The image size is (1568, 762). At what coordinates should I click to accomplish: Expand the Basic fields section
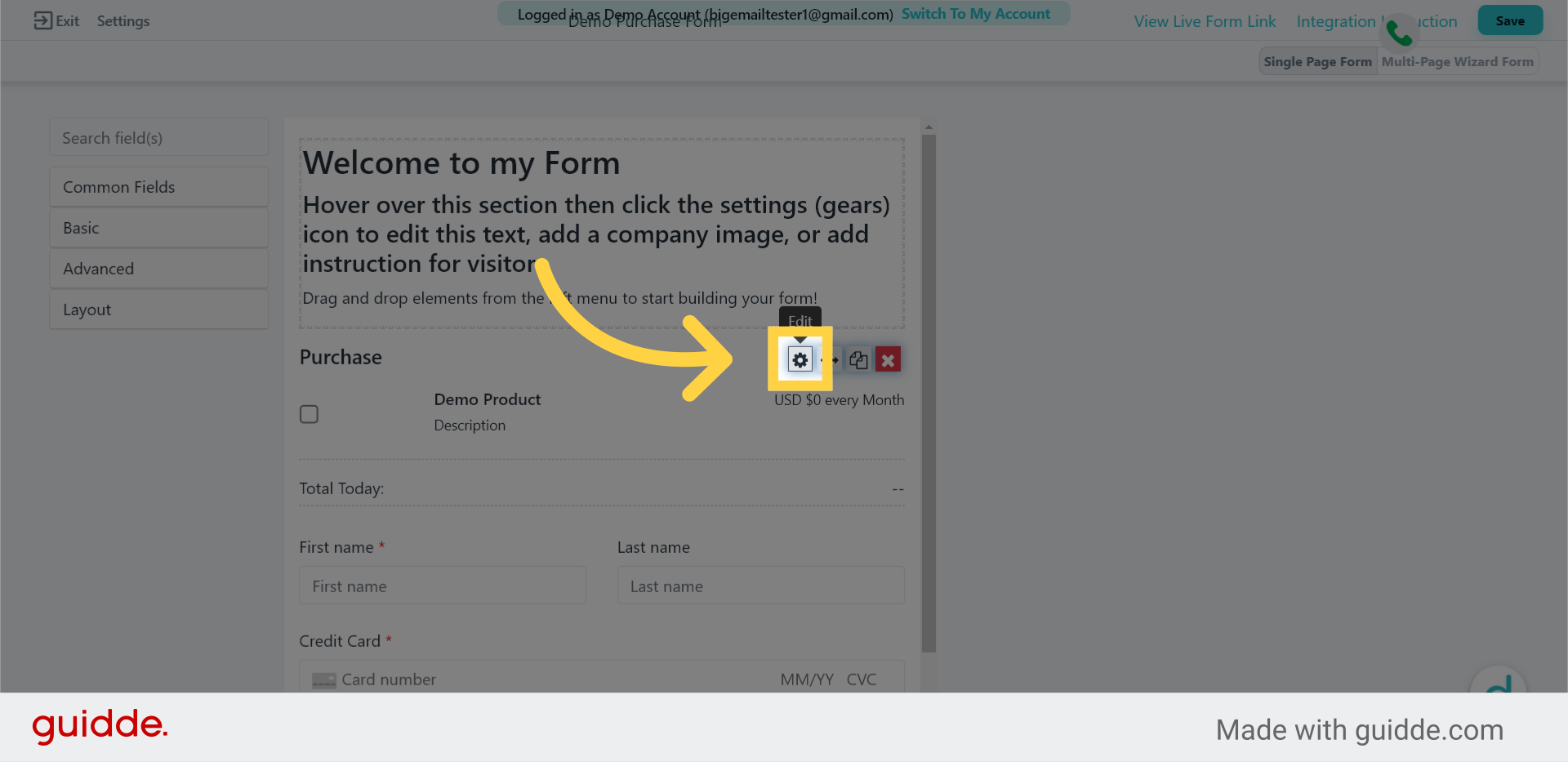tap(158, 228)
